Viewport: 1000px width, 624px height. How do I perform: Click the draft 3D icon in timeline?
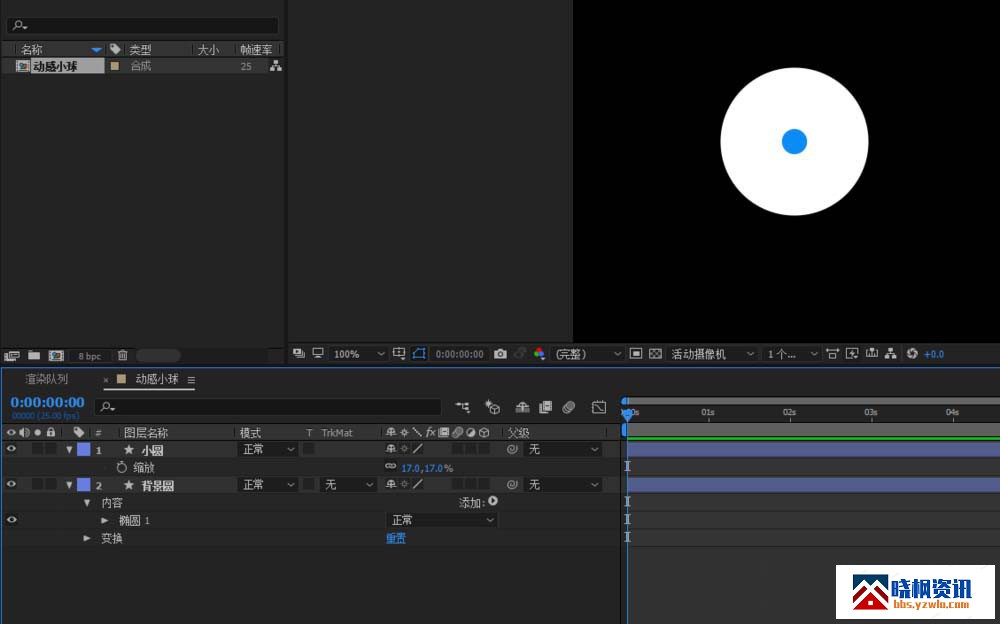(492, 406)
